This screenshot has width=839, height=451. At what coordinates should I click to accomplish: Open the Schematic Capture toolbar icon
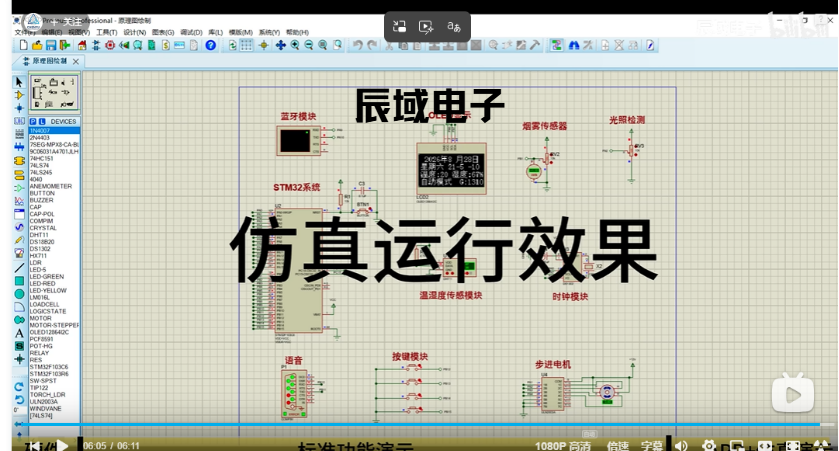click(x=96, y=45)
